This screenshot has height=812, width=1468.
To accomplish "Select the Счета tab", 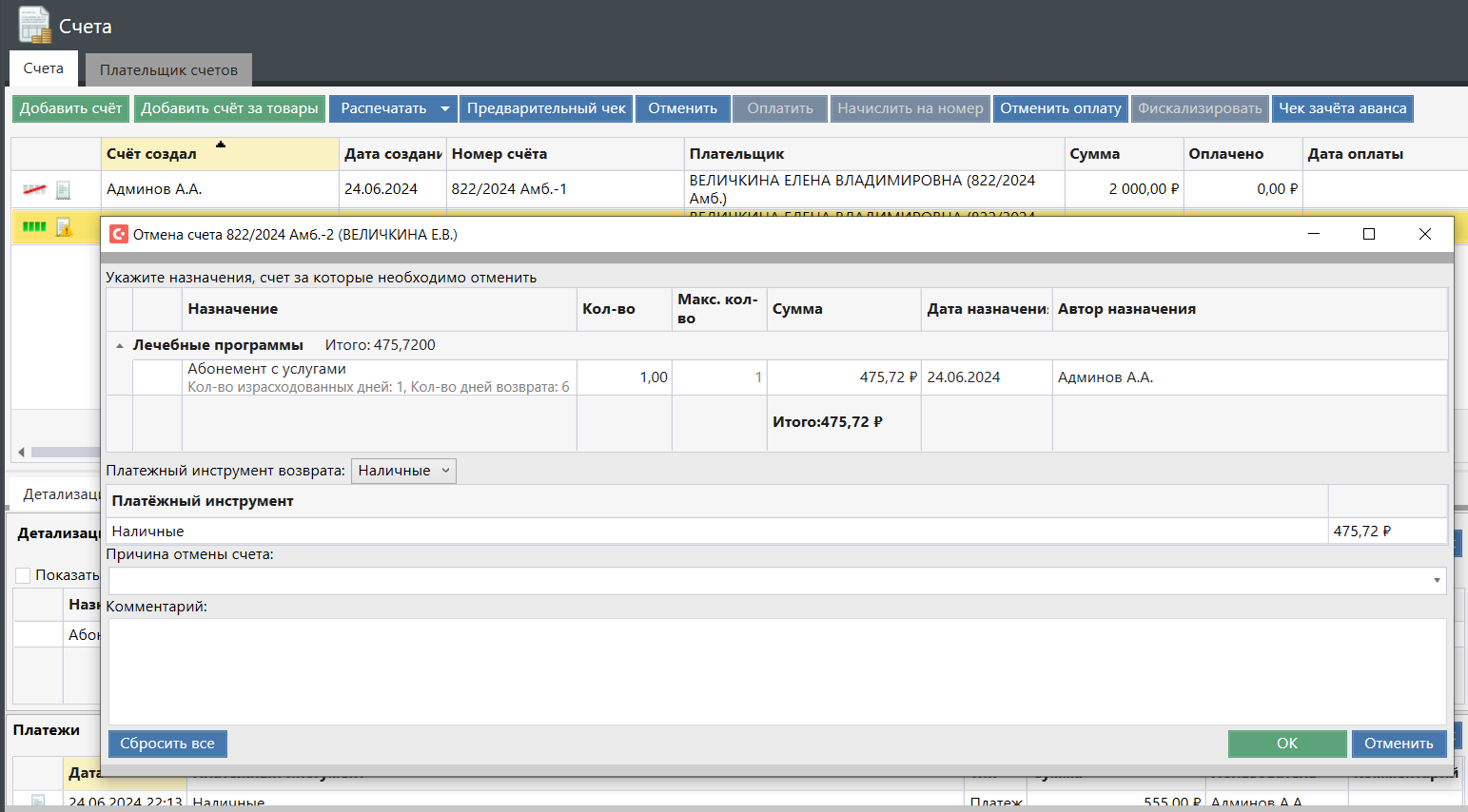I will (x=44, y=69).
